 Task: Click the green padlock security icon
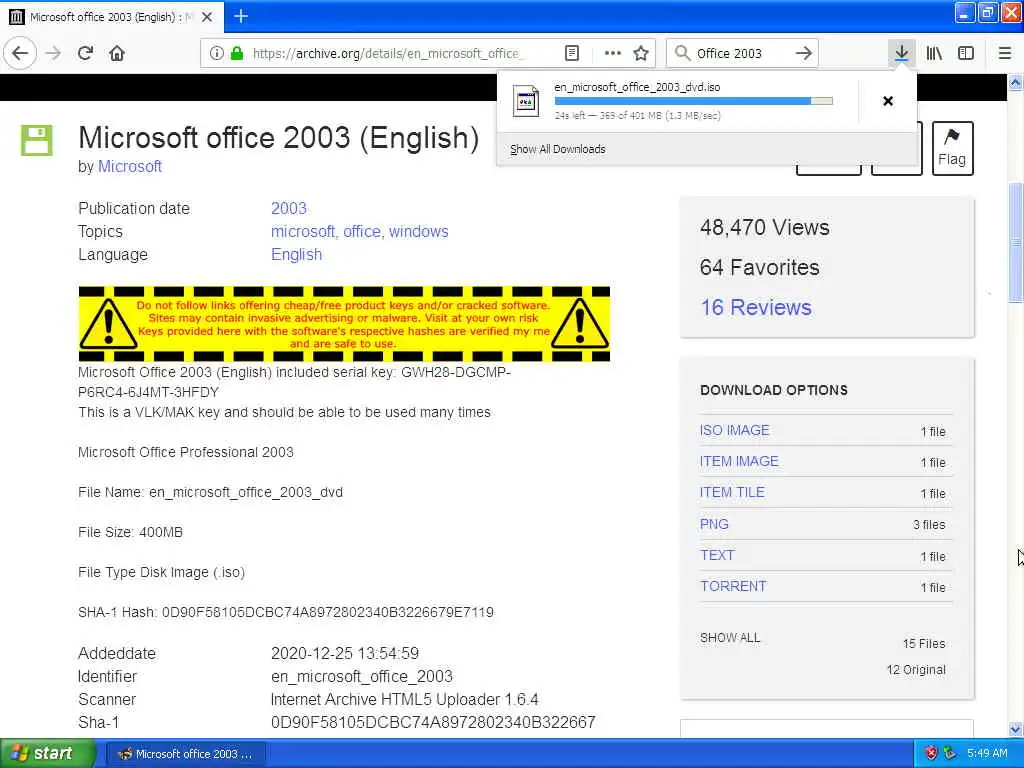click(x=237, y=54)
